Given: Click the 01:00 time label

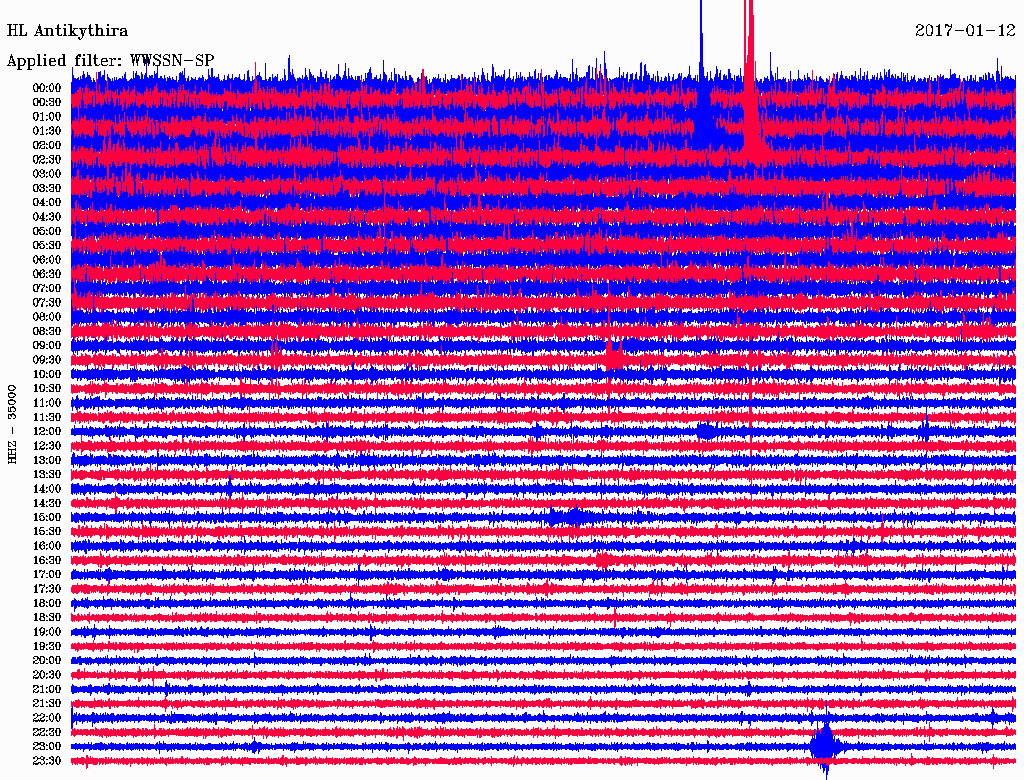Looking at the screenshot, I should coord(47,116).
